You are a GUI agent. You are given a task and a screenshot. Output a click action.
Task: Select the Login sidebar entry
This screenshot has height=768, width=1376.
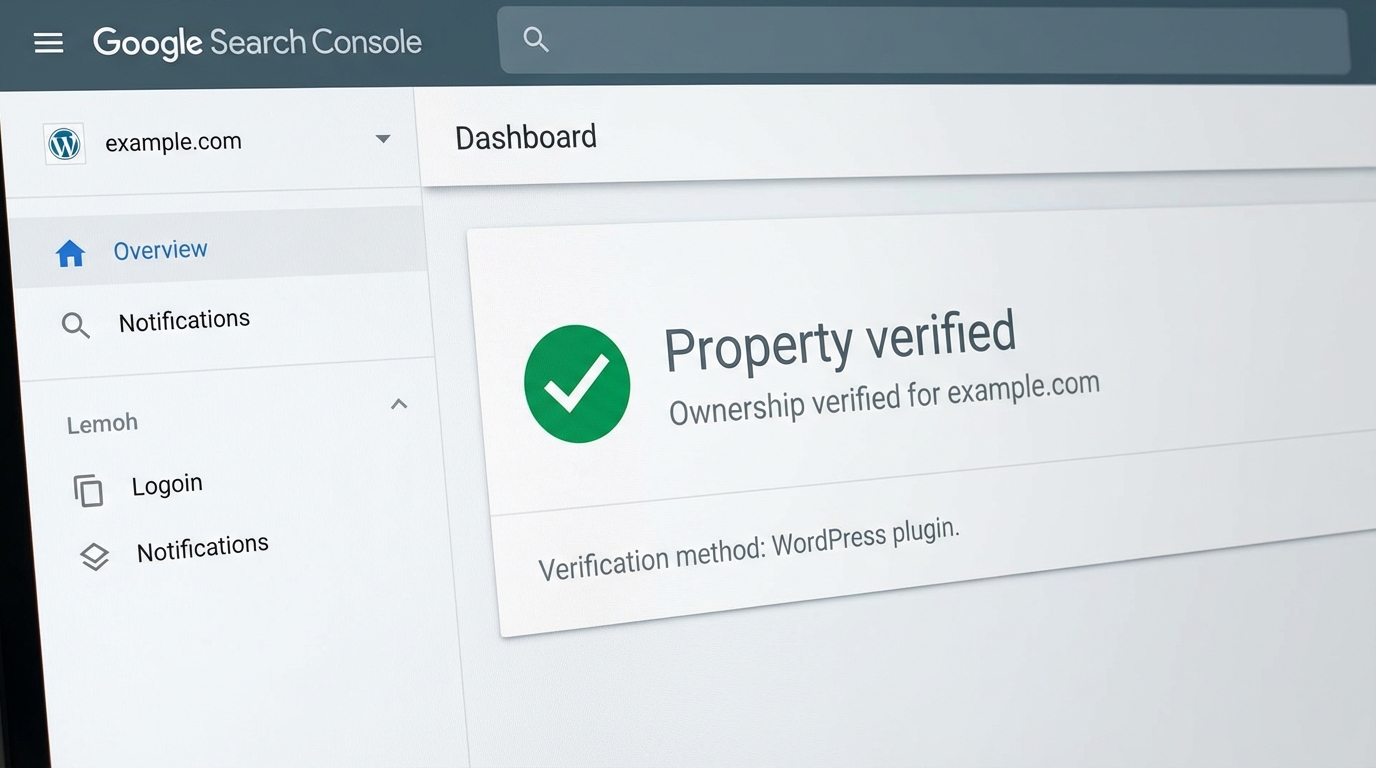pos(166,484)
